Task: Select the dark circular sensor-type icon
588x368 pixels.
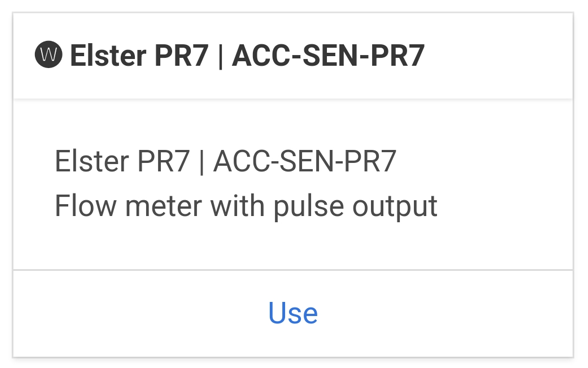Action: (48, 54)
